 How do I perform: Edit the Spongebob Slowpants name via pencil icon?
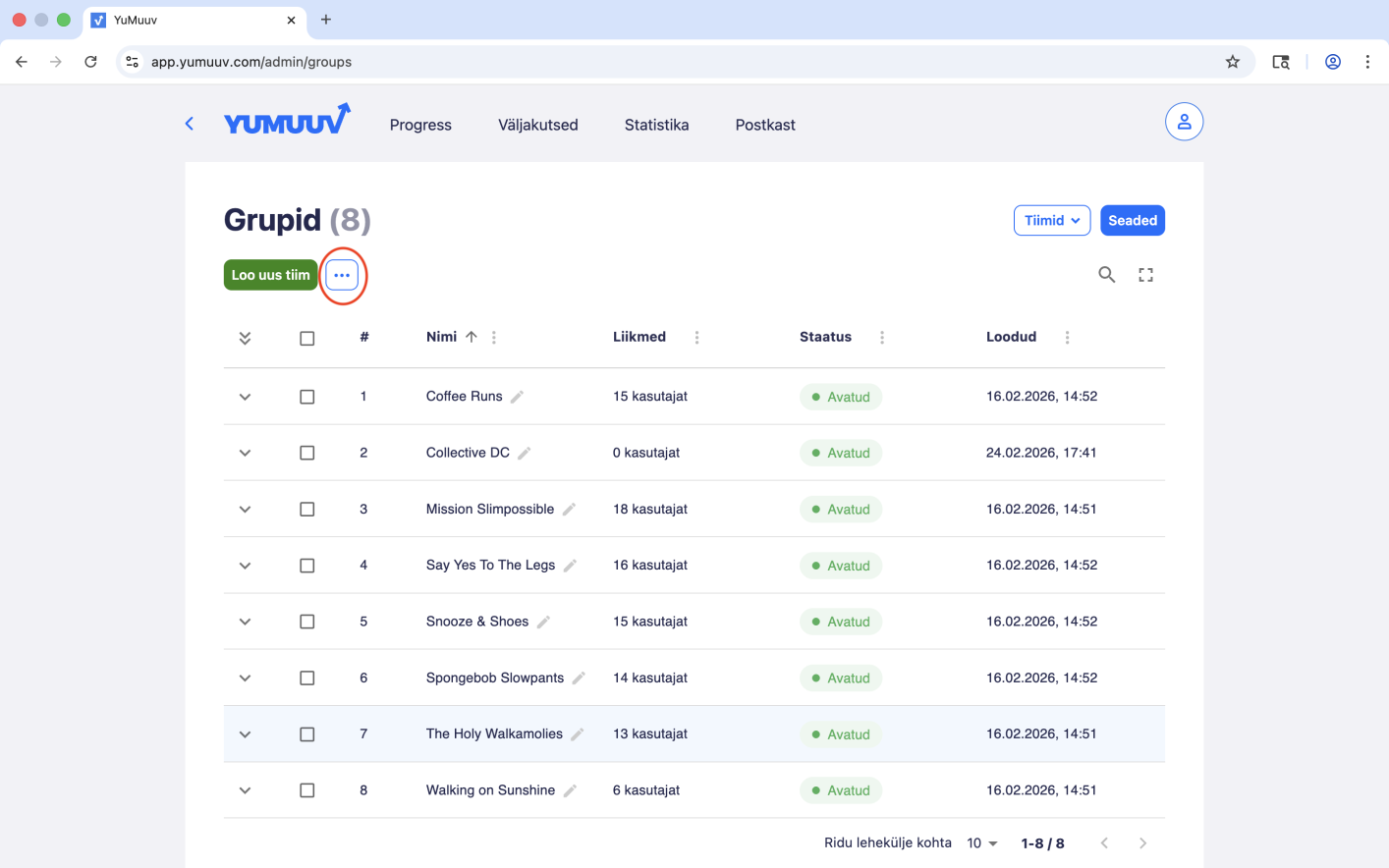(x=579, y=678)
